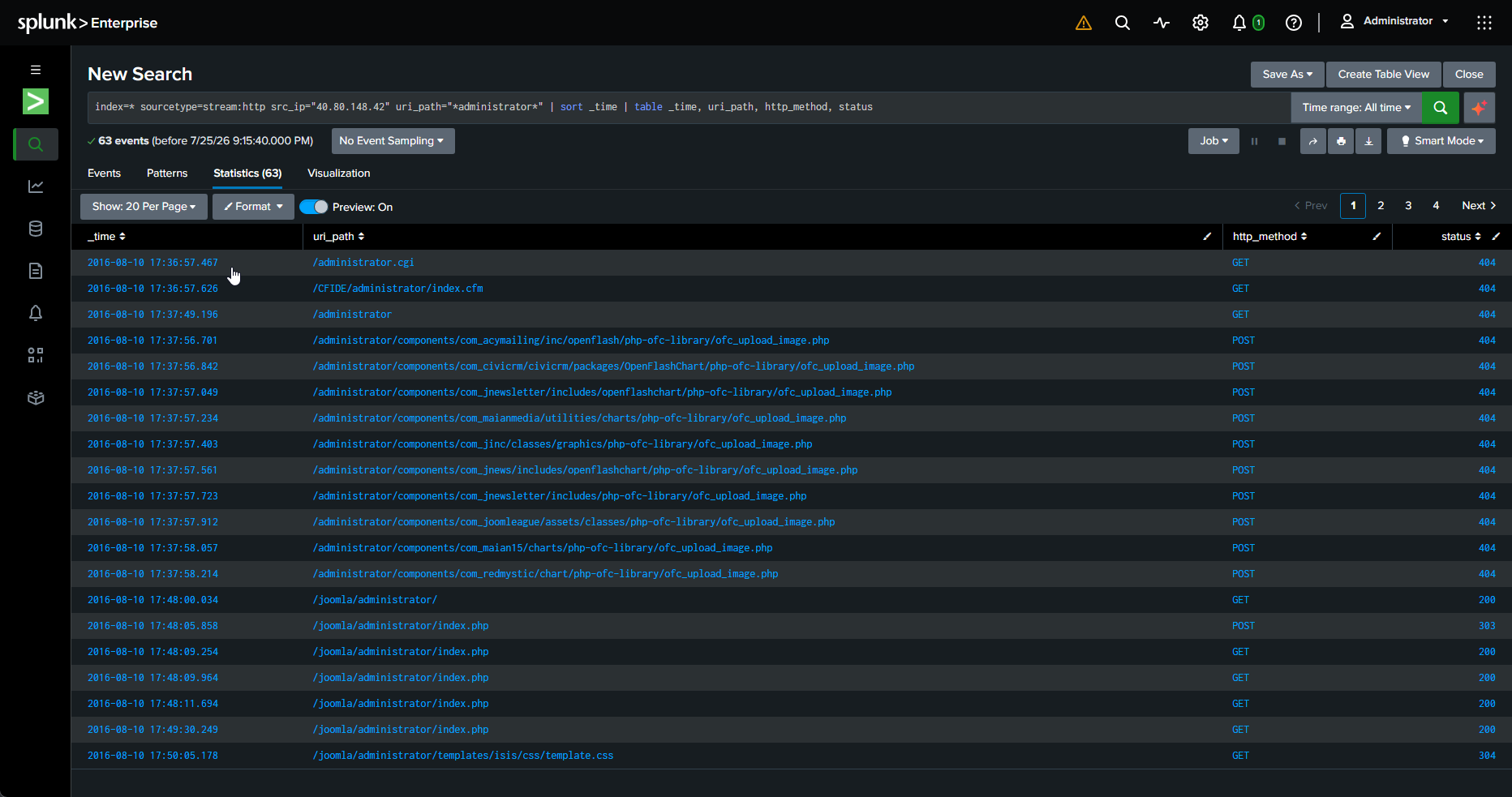Share the search job via arrow icon

1312,141
